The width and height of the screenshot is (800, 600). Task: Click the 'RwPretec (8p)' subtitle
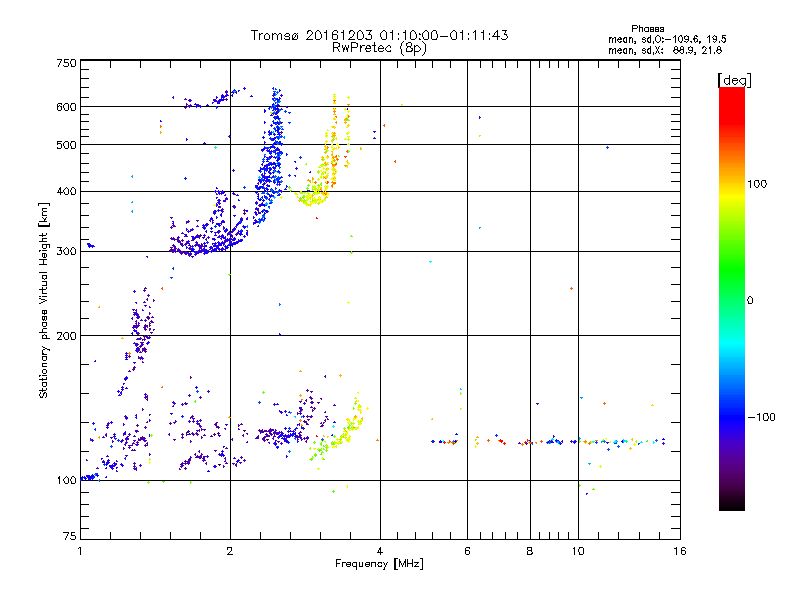(x=379, y=48)
